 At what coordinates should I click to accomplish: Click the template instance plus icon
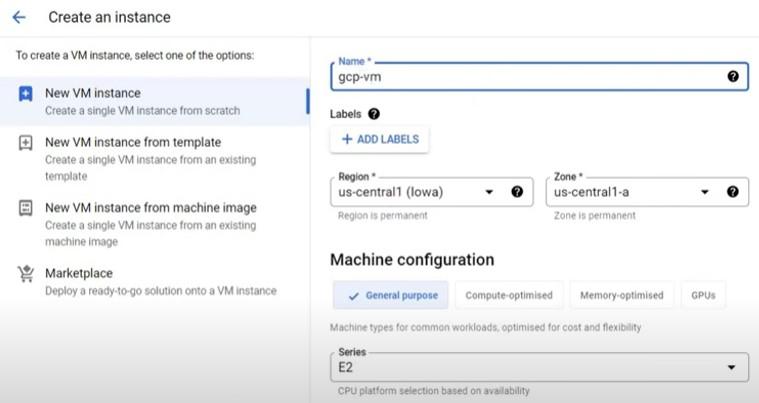pos(26,143)
